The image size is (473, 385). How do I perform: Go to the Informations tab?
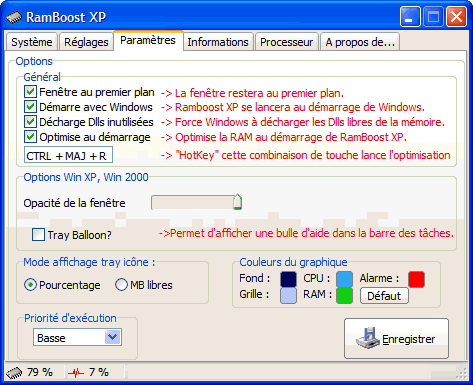[x=218, y=42]
